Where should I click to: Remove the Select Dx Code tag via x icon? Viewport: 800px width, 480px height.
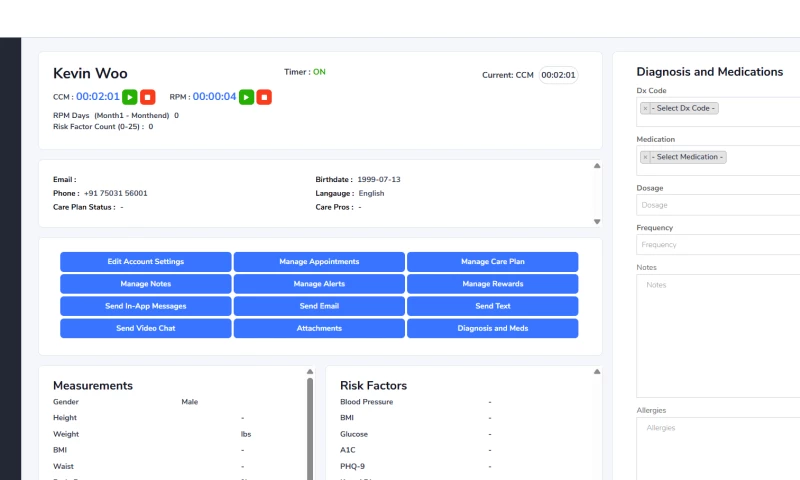coord(645,108)
